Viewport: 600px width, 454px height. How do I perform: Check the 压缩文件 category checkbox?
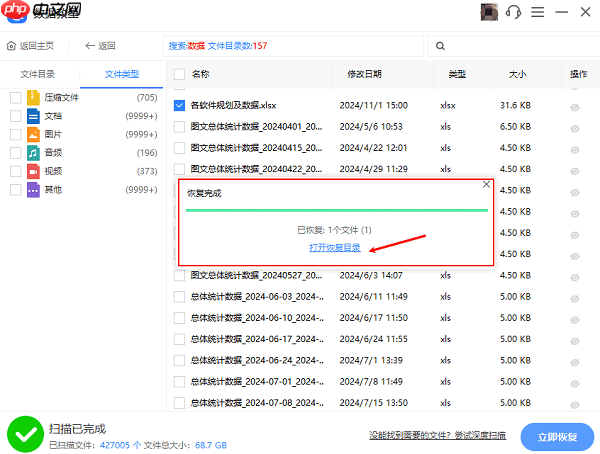pos(15,98)
